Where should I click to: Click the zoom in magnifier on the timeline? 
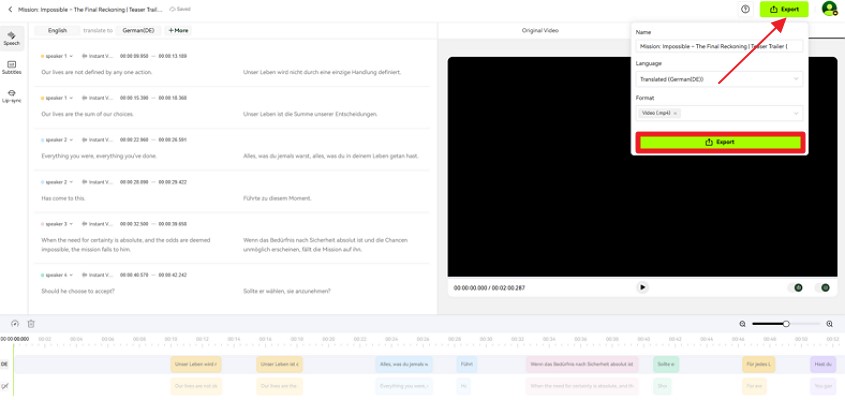829,324
